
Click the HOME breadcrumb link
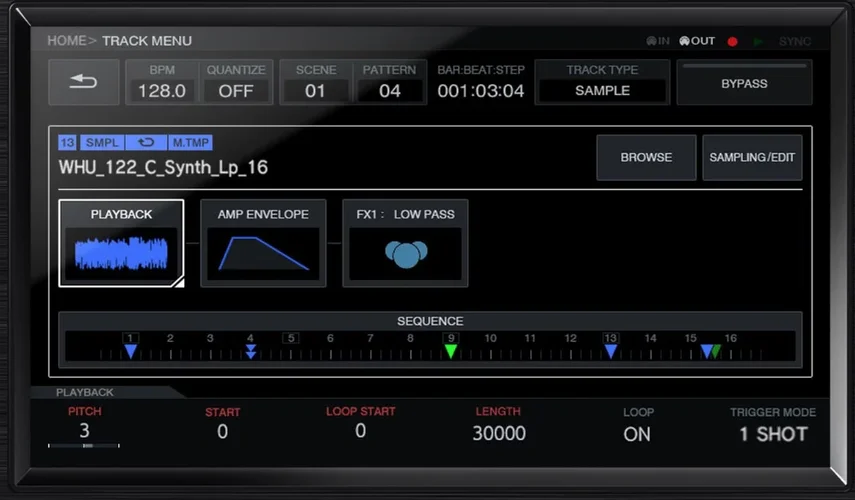[x=67, y=41]
